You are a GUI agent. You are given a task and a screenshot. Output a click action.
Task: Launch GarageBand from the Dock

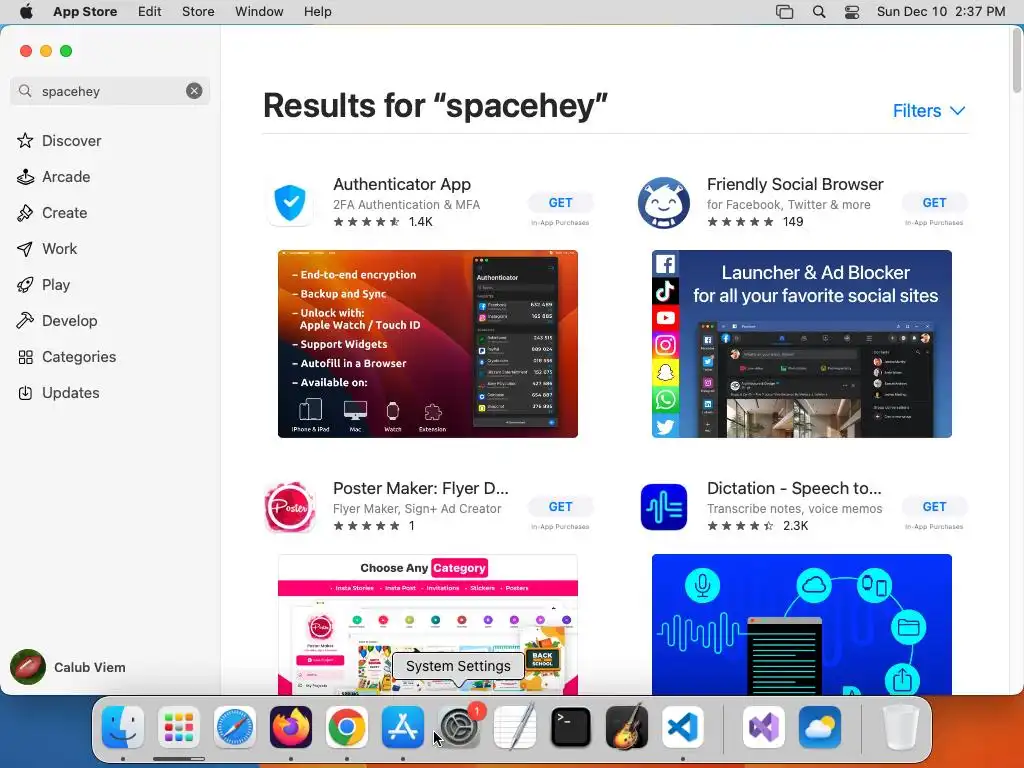click(x=627, y=726)
